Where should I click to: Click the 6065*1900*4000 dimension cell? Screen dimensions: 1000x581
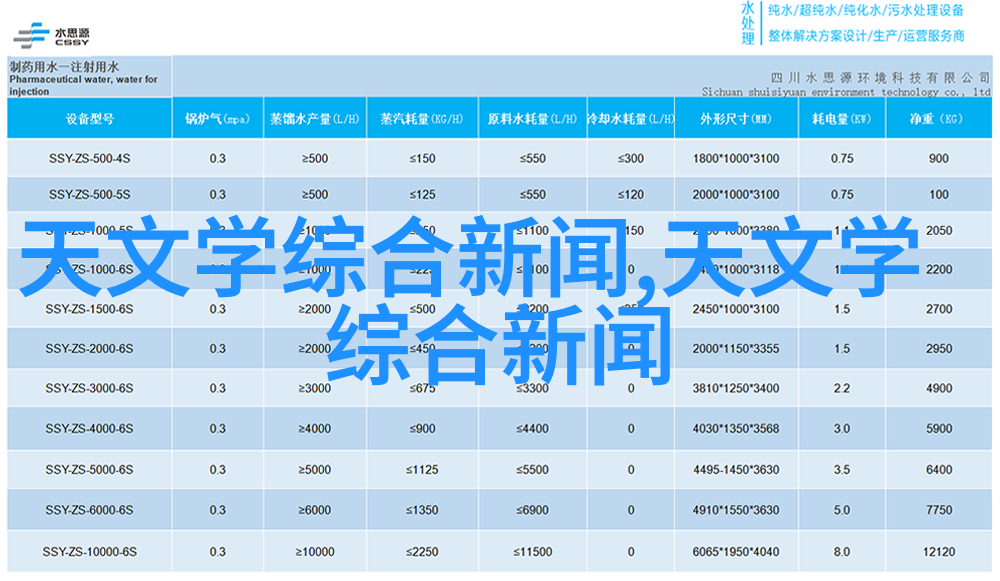(x=735, y=552)
